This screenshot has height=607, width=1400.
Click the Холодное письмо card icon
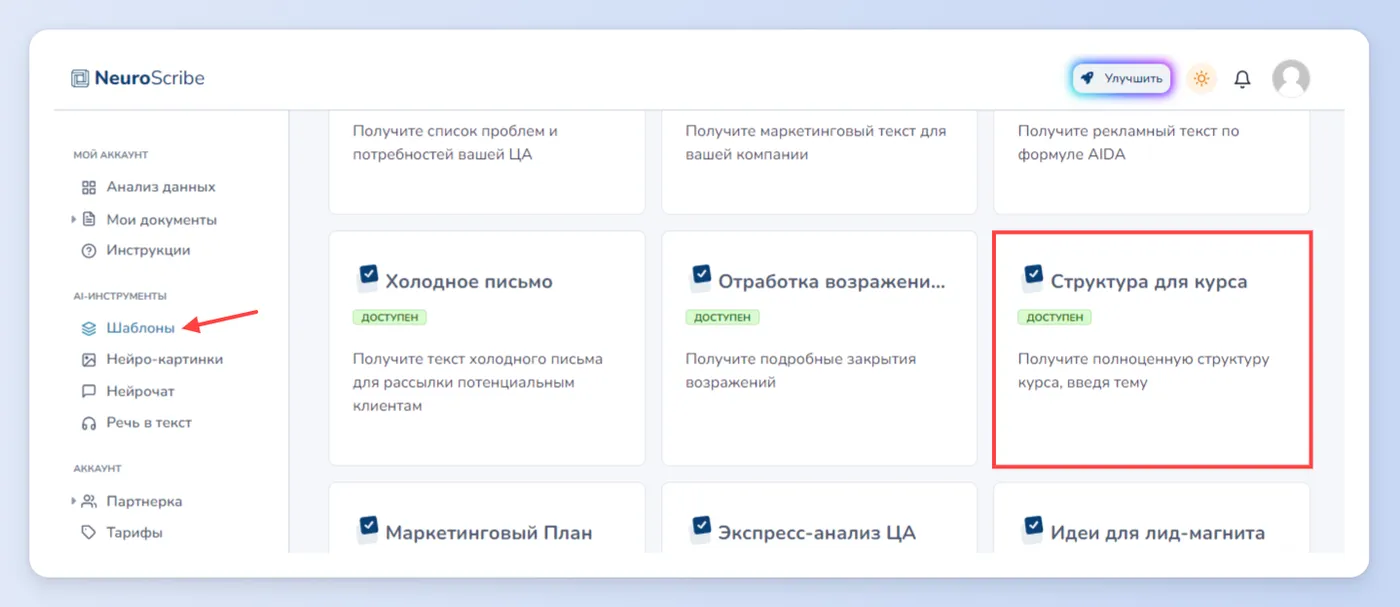367,276
